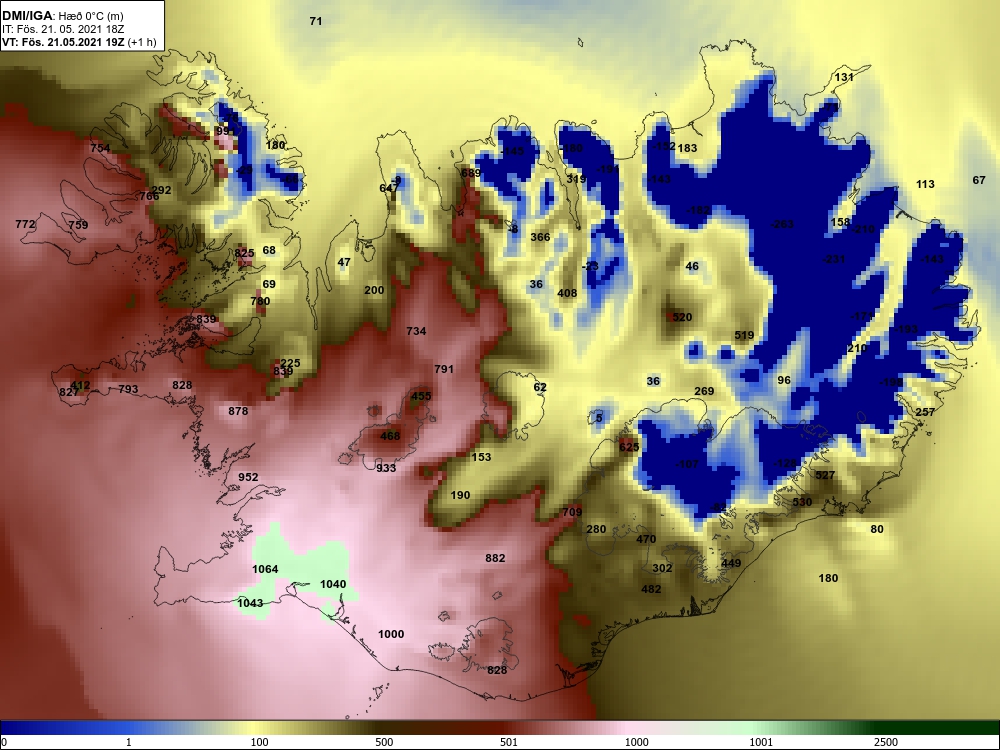Click the 'VT: Fös. 21.05.2021 19Z (+1 h)' line

78,42
